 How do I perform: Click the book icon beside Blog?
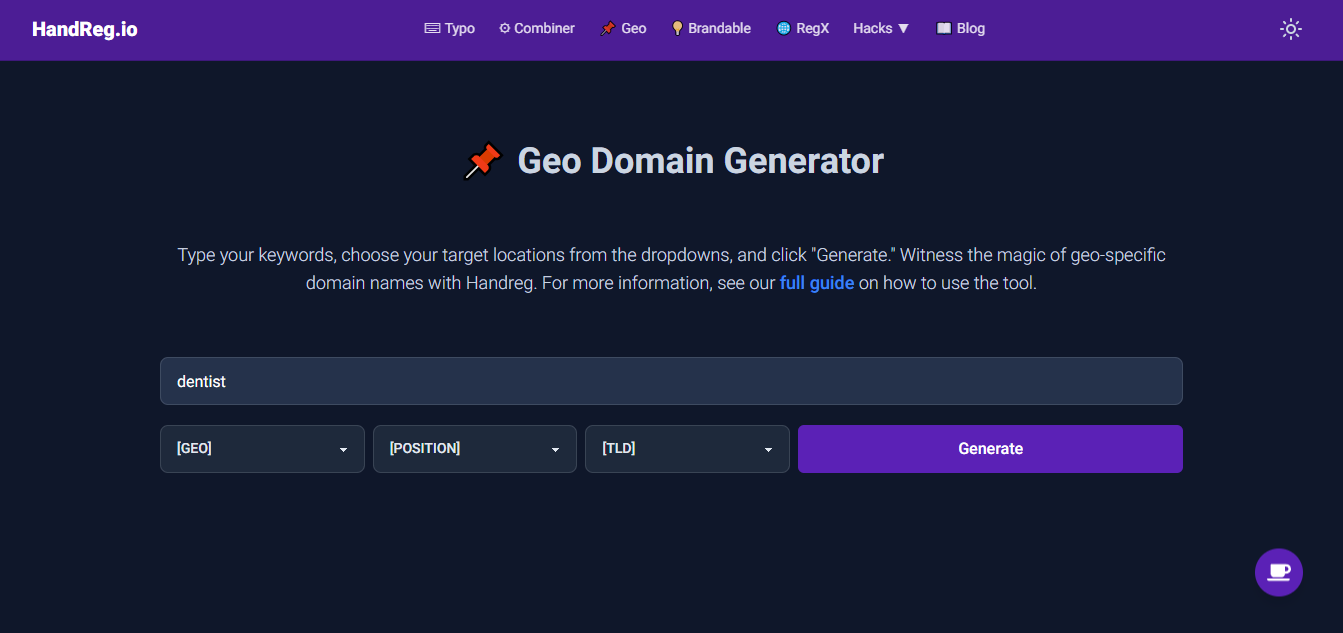click(x=943, y=29)
